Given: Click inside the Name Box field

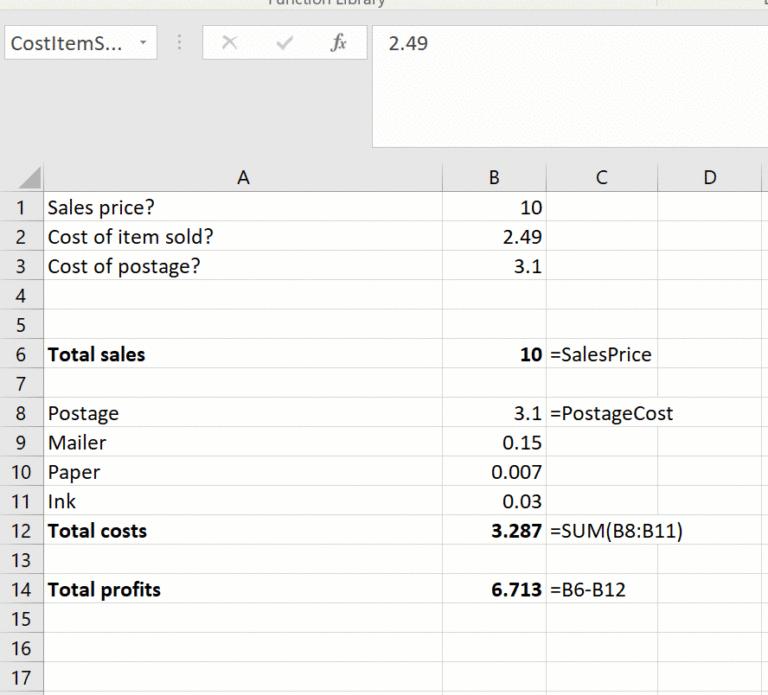Looking at the screenshot, I should coord(66,44).
